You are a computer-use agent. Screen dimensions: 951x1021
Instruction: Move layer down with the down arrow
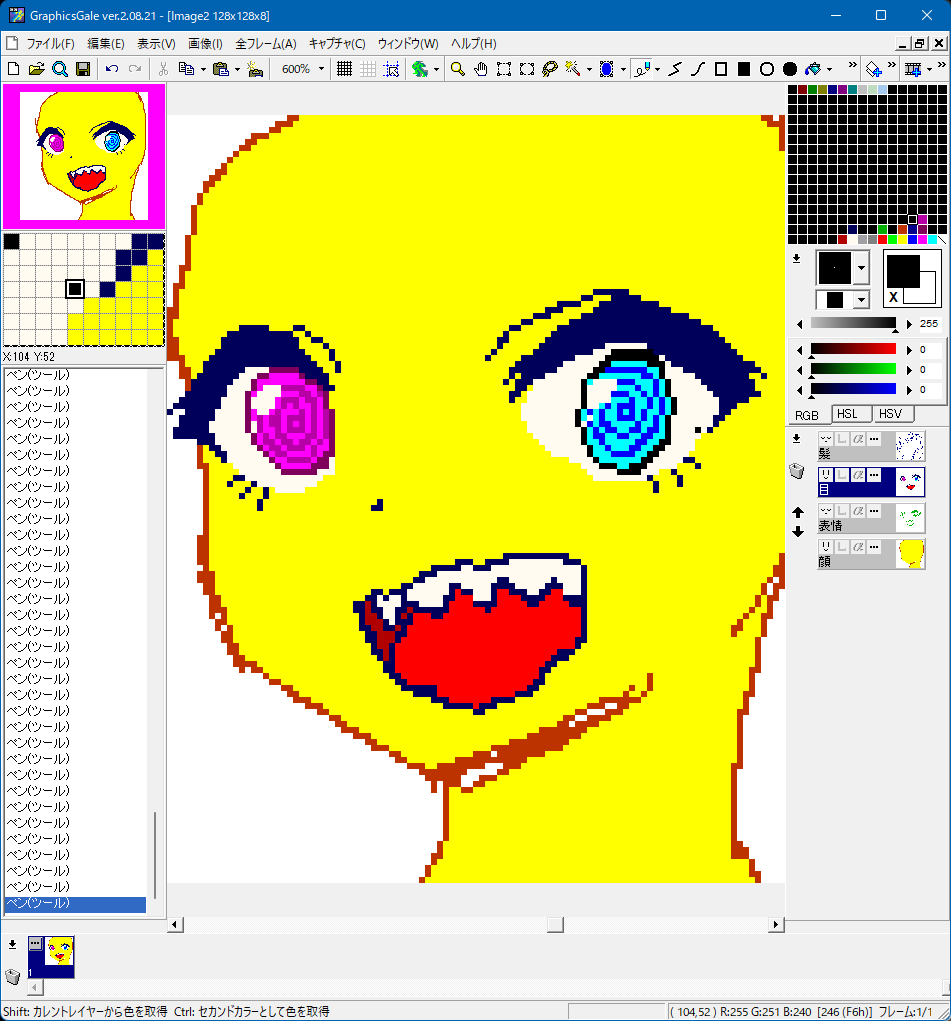pos(797,532)
